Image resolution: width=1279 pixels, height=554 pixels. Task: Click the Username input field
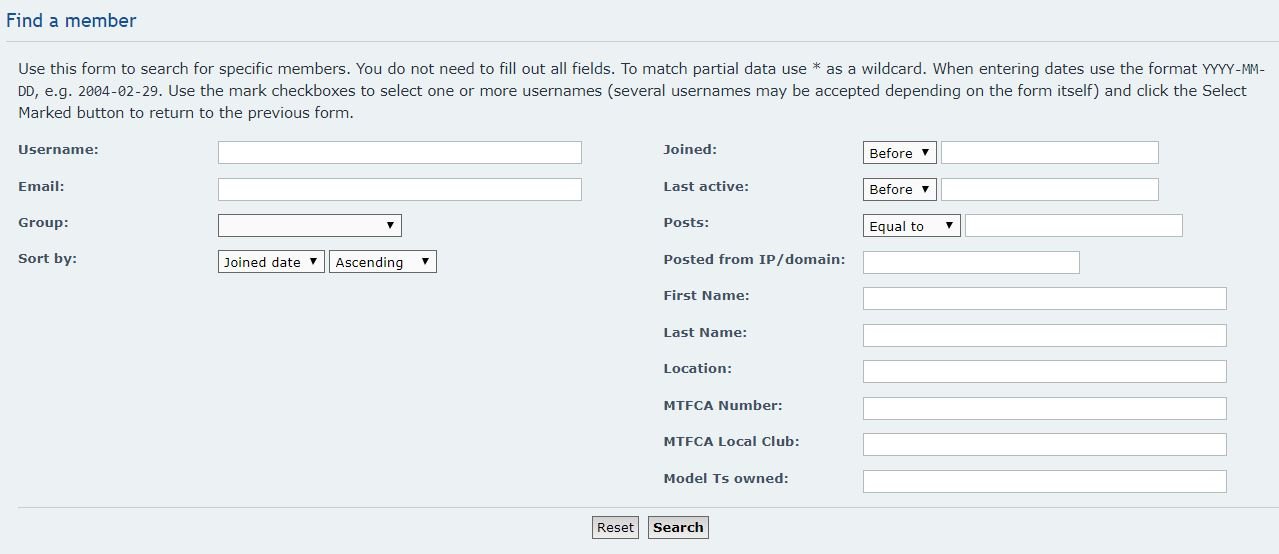point(399,152)
